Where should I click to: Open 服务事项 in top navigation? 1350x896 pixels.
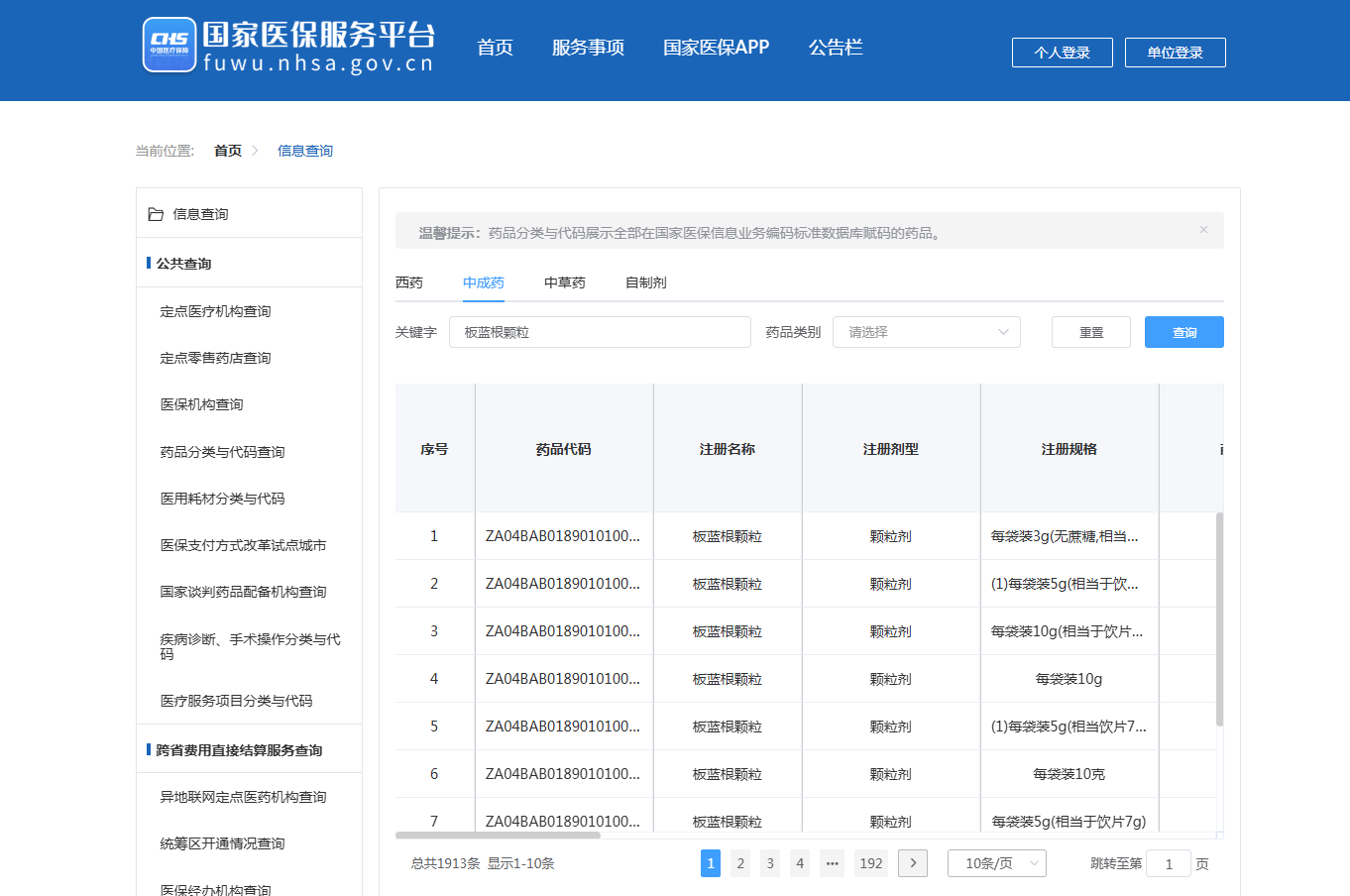click(x=588, y=48)
